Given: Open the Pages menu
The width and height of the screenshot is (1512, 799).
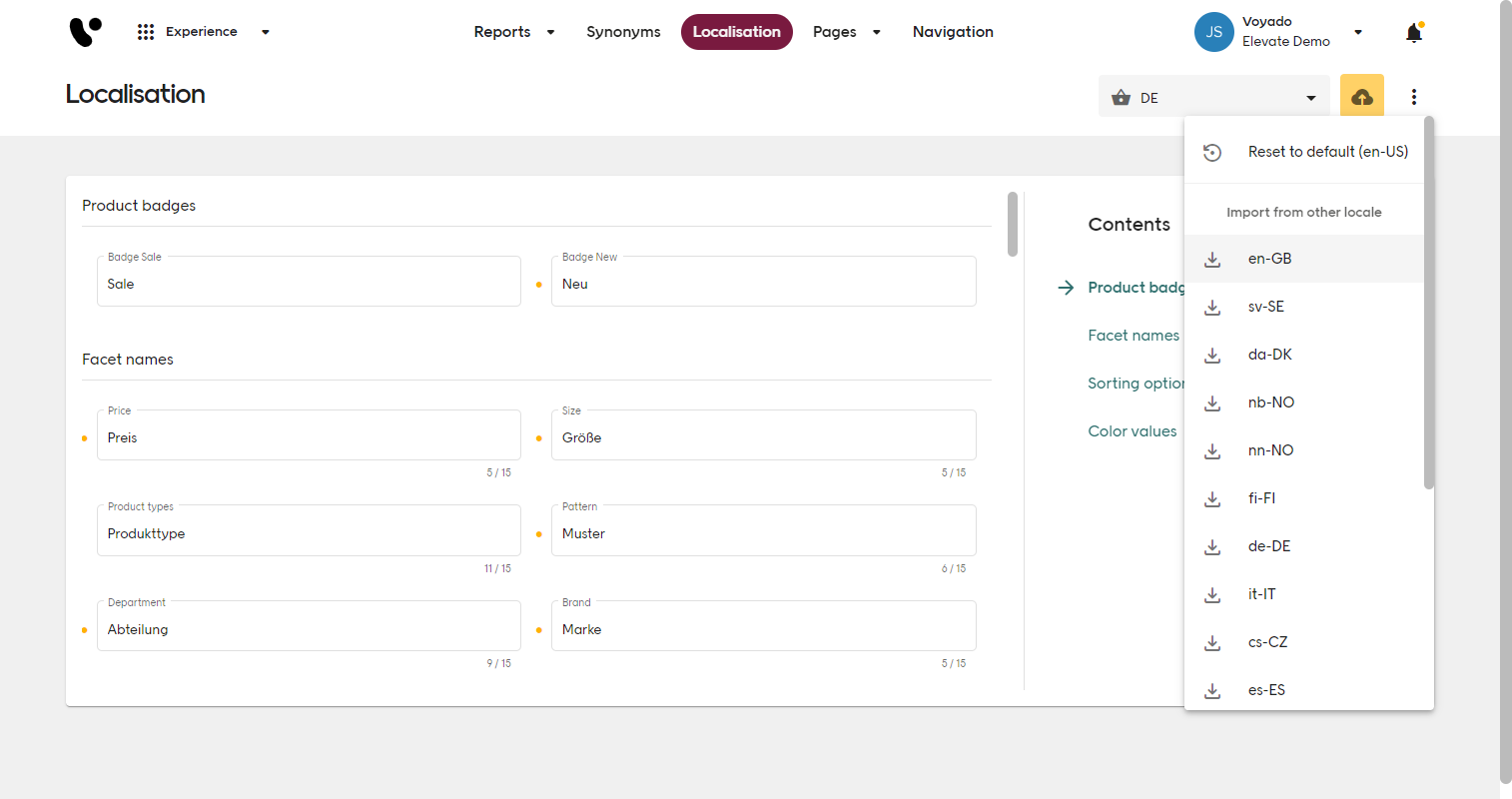Looking at the screenshot, I should [x=835, y=32].
